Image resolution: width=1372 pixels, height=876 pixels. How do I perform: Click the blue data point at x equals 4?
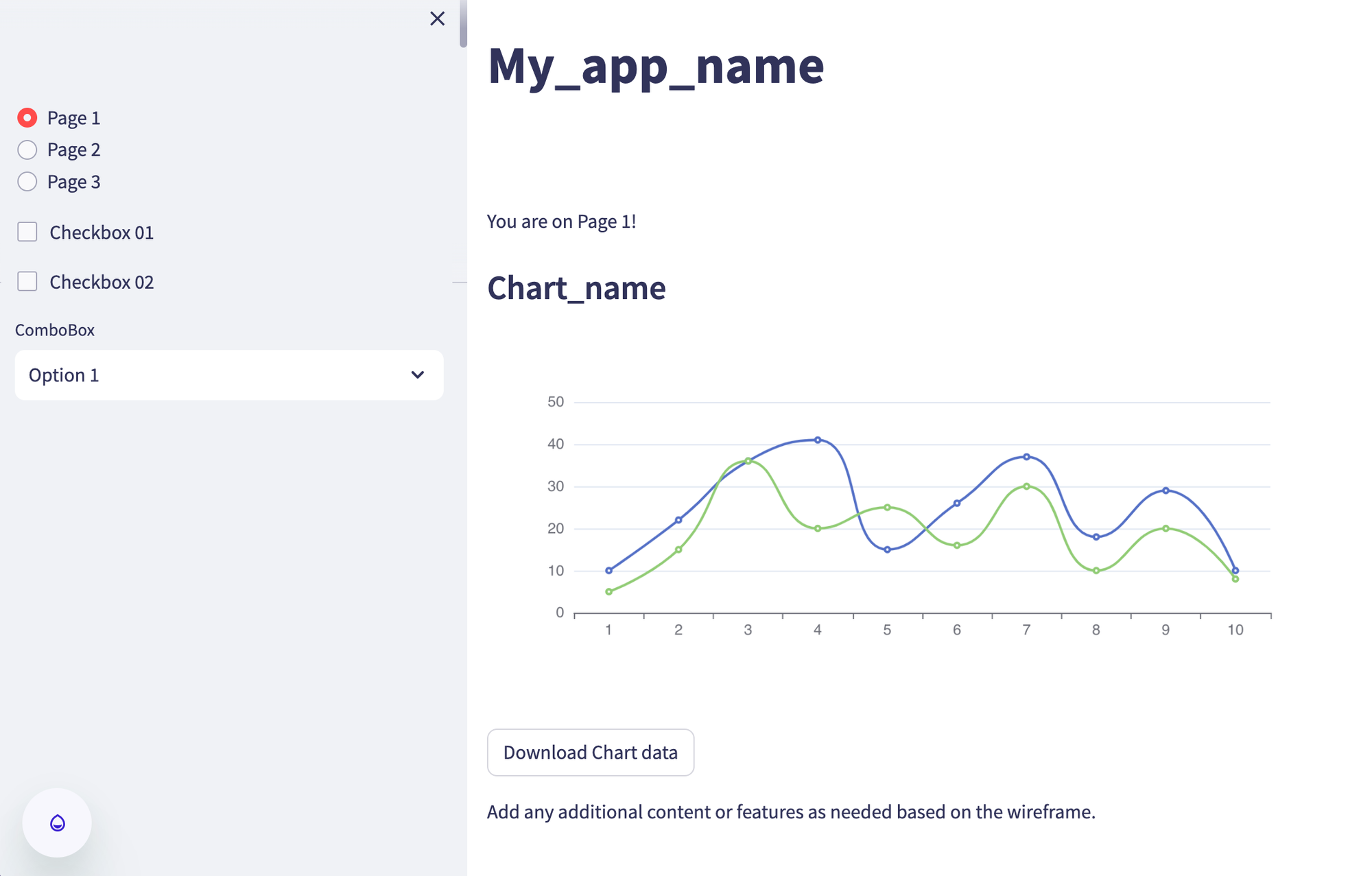[x=817, y=439]
